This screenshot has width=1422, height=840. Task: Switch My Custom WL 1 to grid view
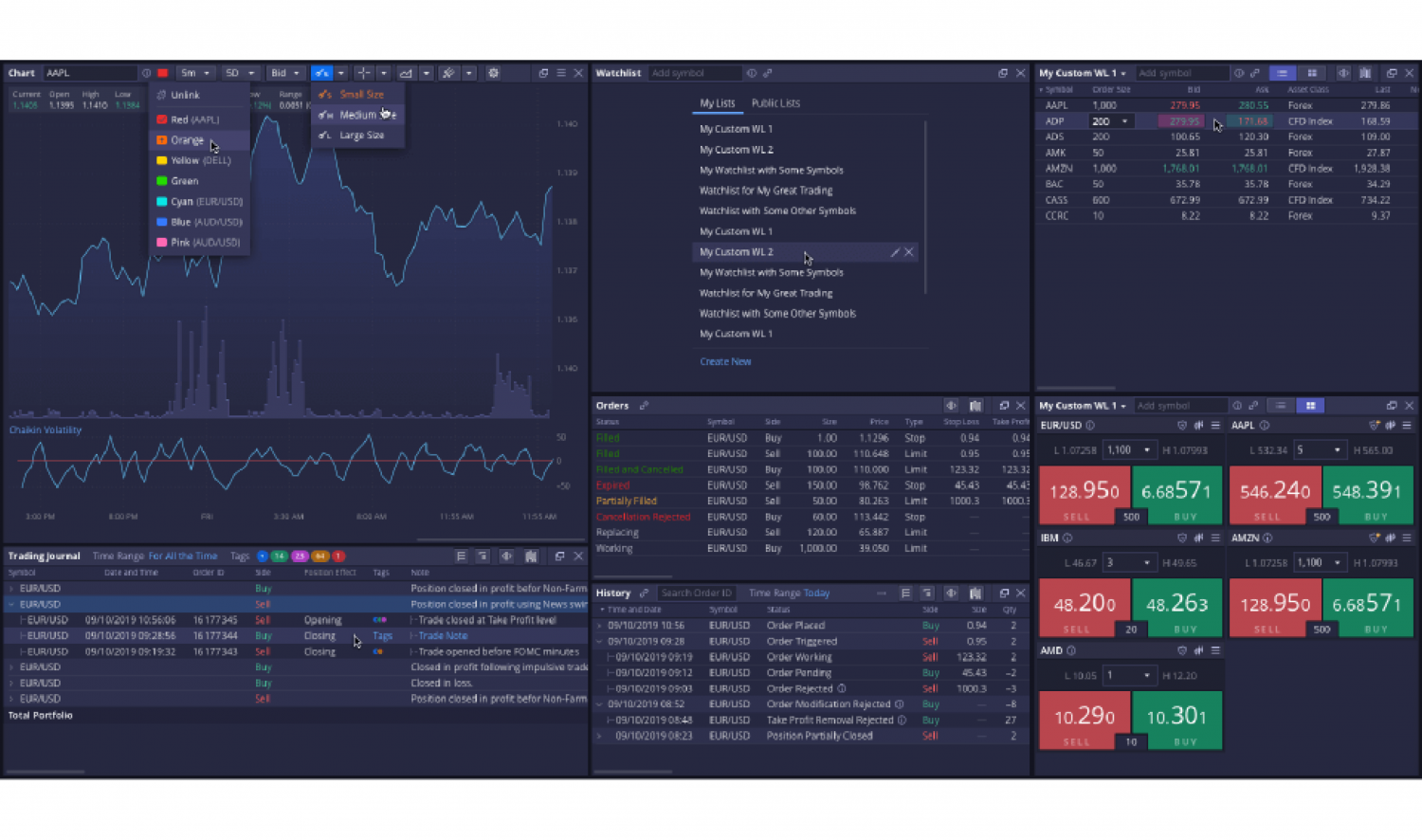(1313, 73)
